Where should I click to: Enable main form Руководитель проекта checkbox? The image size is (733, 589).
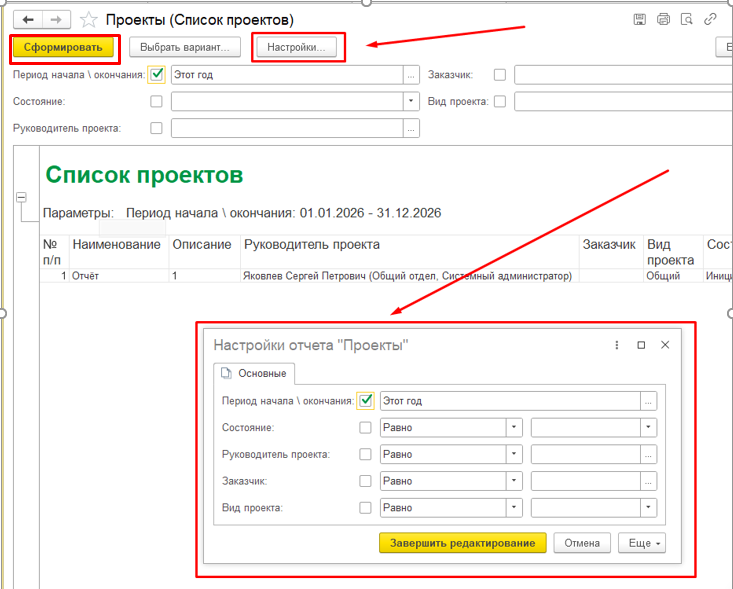[156, 128]
